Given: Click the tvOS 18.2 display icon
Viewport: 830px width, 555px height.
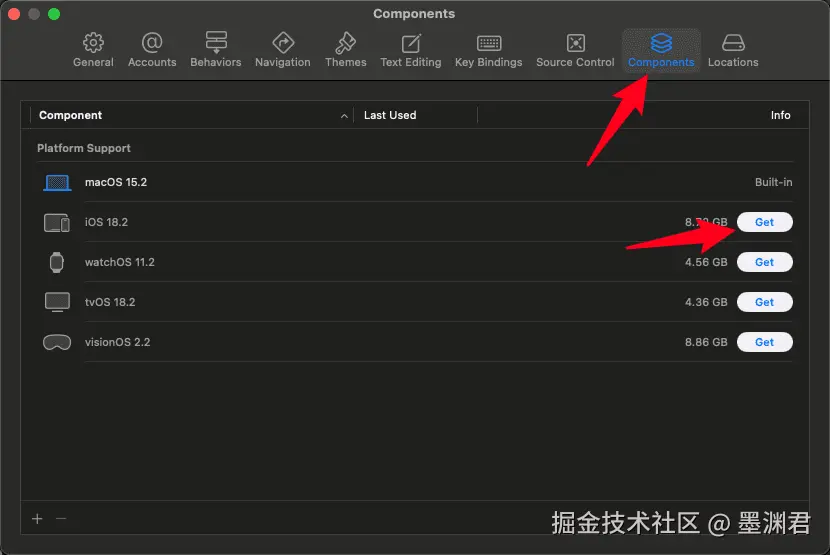Looking at the screenshot, I should [x=57, y=302].
